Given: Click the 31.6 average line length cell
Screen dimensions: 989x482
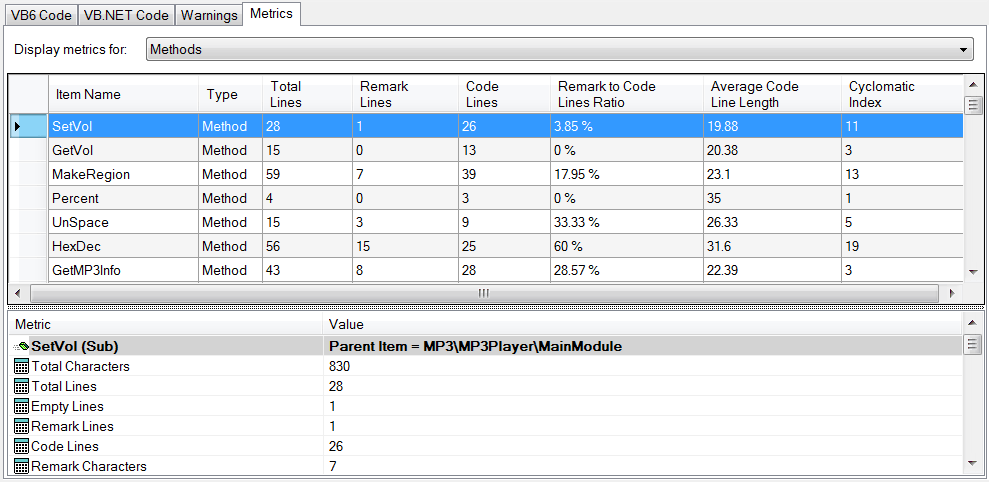Looking at the screenshot, I should 772,246.
